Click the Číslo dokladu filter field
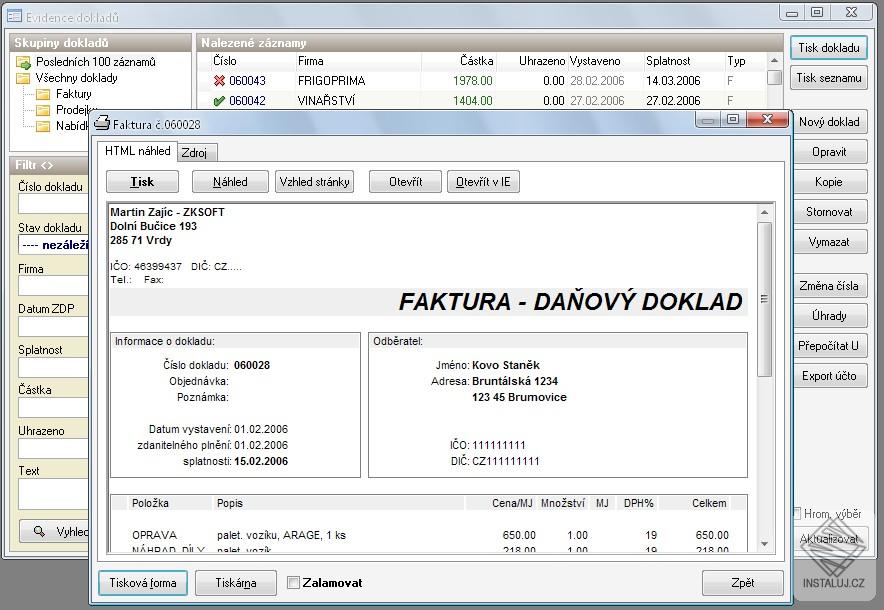This screenshot has height=610, width=884. (54, 204)
